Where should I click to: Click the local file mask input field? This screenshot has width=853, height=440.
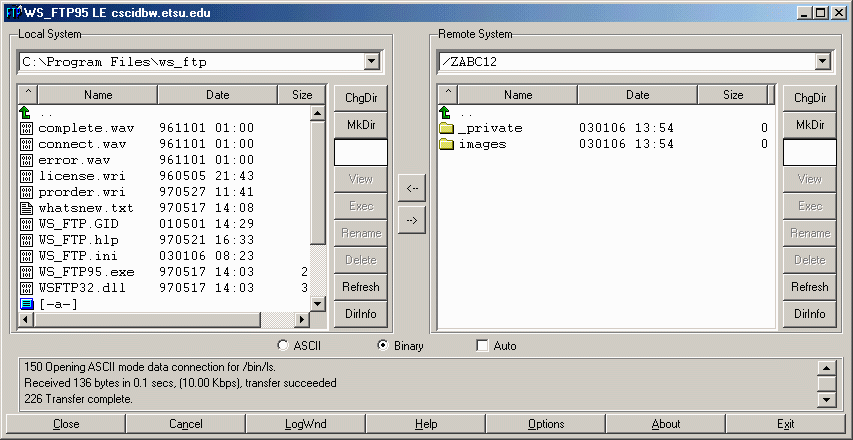[x=360, y=152]
